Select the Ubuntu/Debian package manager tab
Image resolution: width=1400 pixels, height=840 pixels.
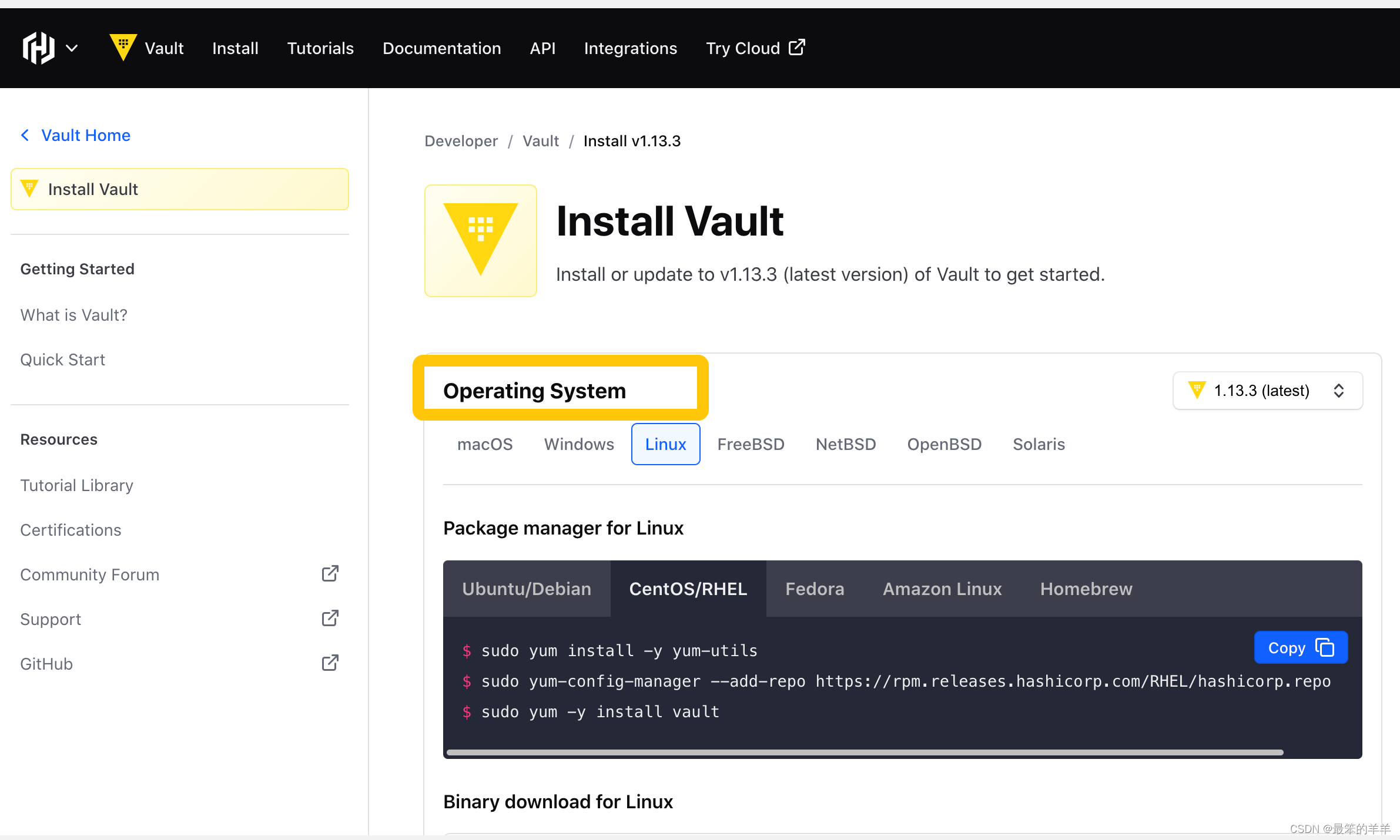coord(527,589)
